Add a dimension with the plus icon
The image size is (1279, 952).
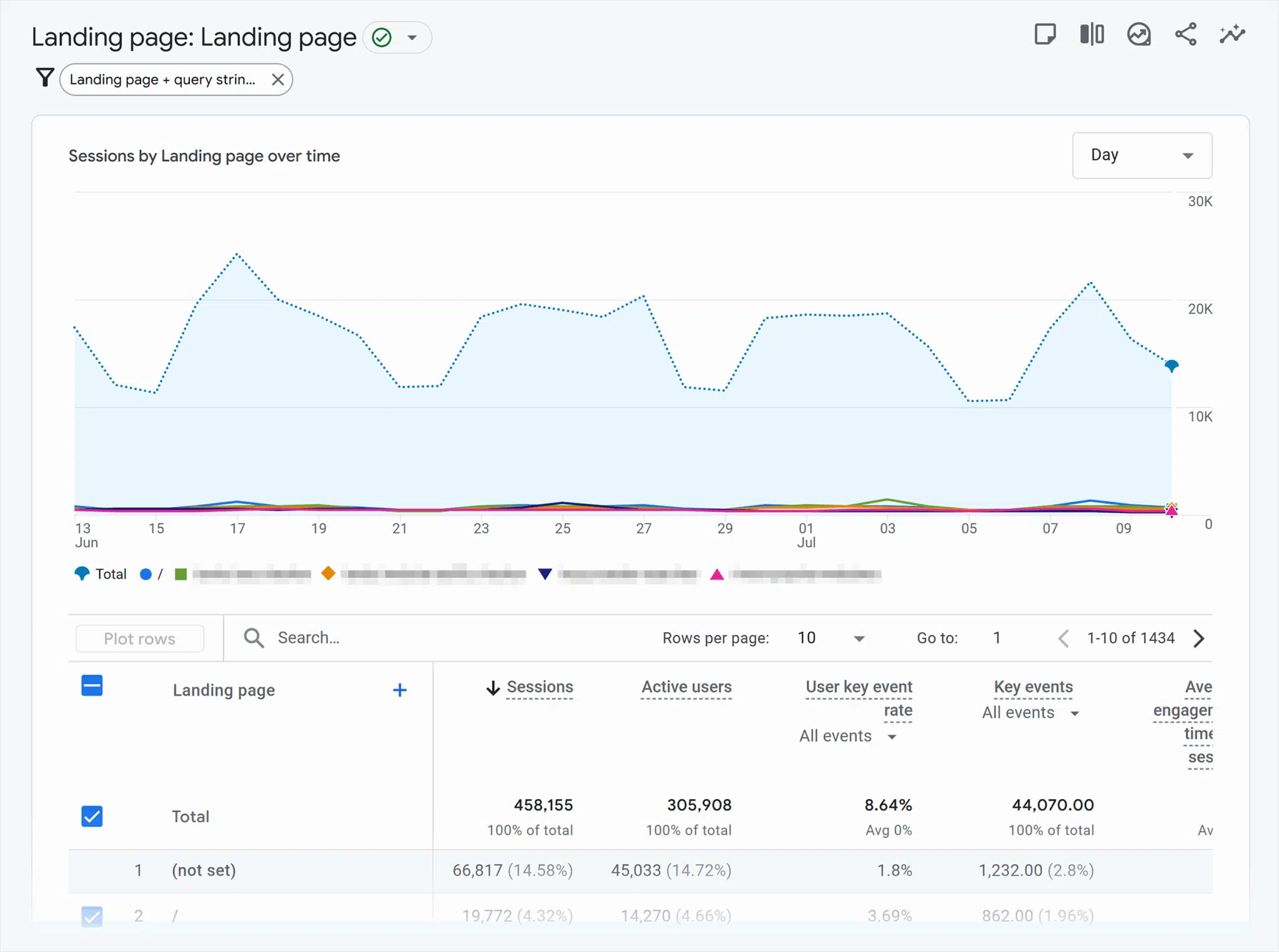pos(400,690)
